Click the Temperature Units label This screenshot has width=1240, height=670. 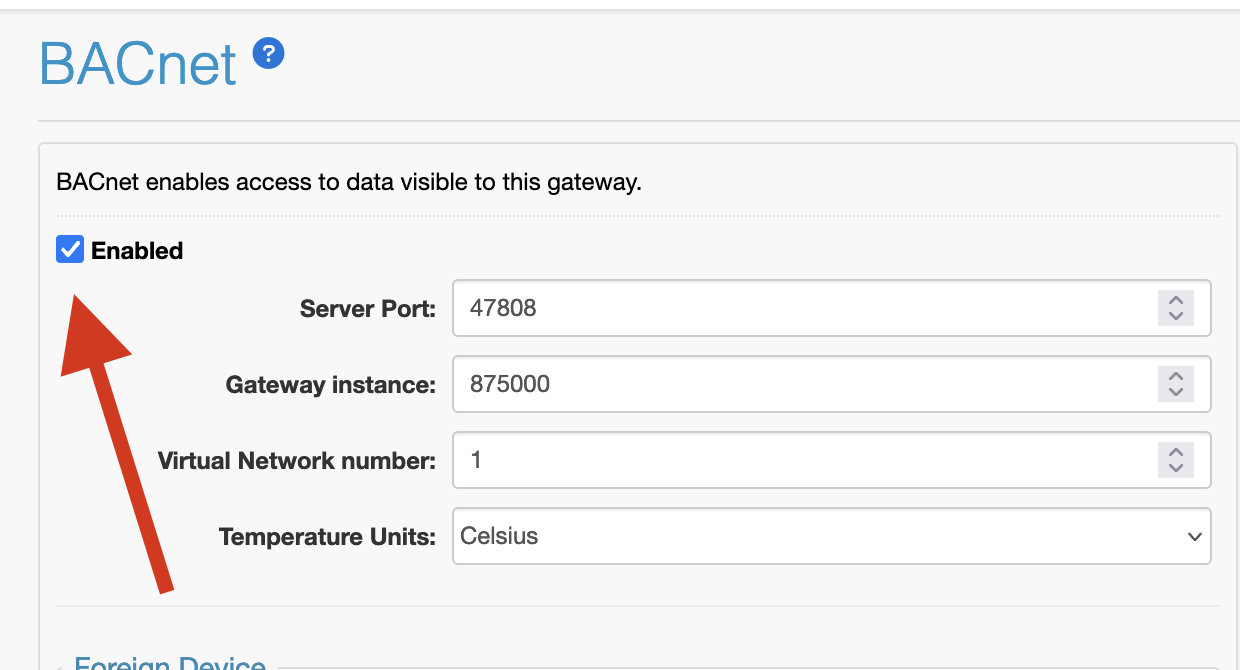(x=328, y=537)
